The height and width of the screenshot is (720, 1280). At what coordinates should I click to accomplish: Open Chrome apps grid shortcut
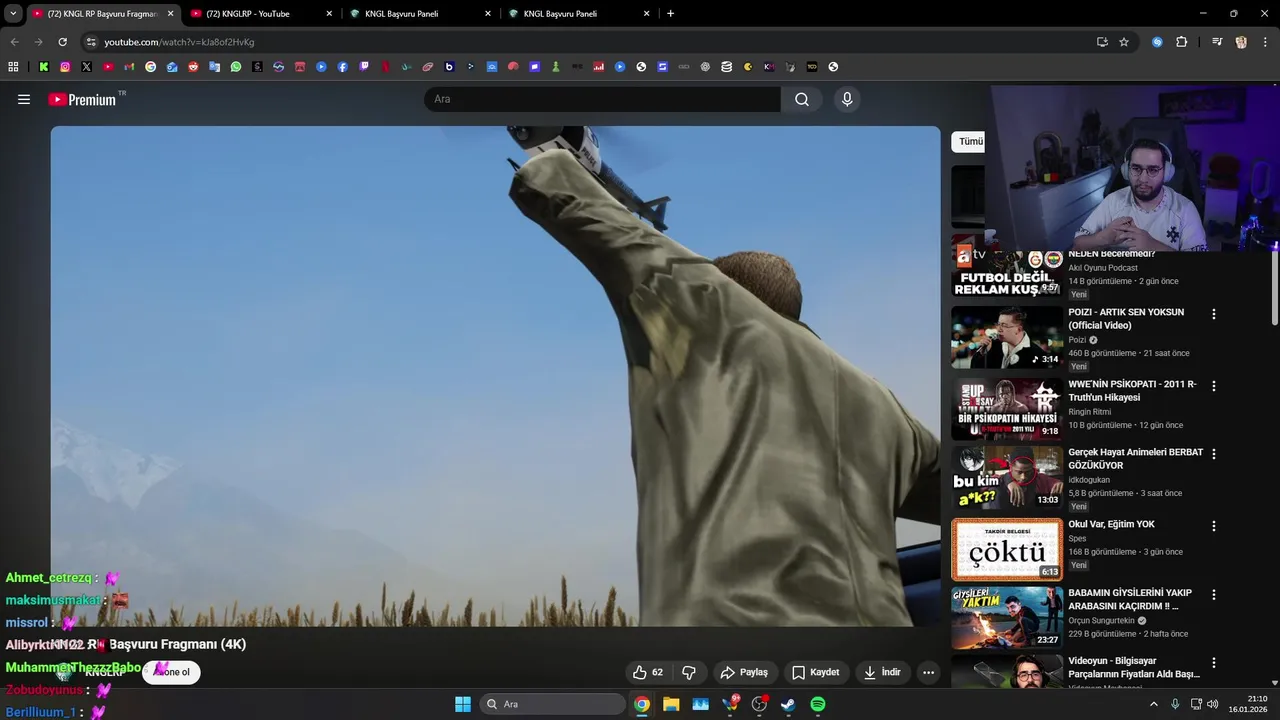(x=13, y=67)
